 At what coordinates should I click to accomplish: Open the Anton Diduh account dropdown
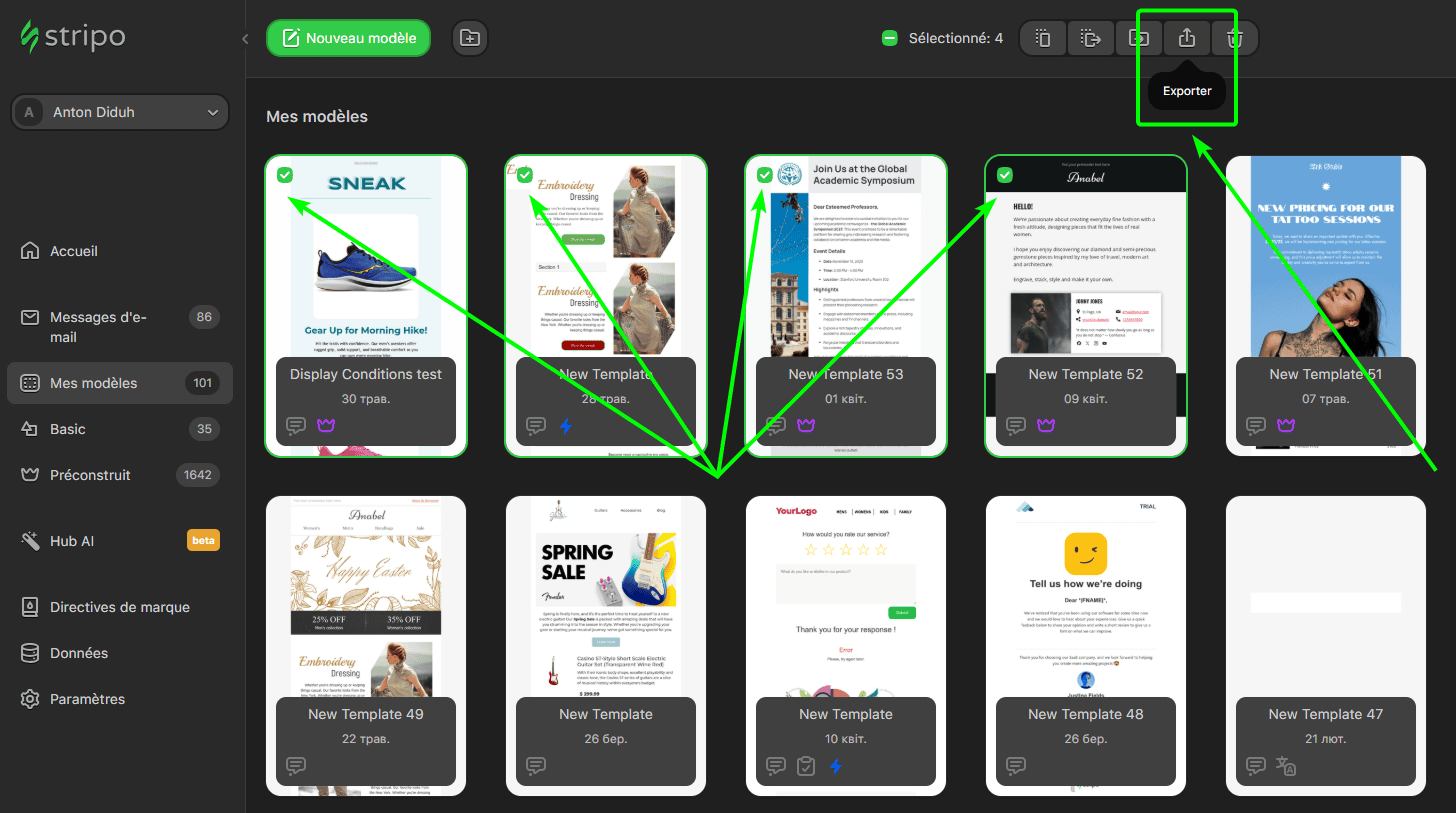point(119,111)
